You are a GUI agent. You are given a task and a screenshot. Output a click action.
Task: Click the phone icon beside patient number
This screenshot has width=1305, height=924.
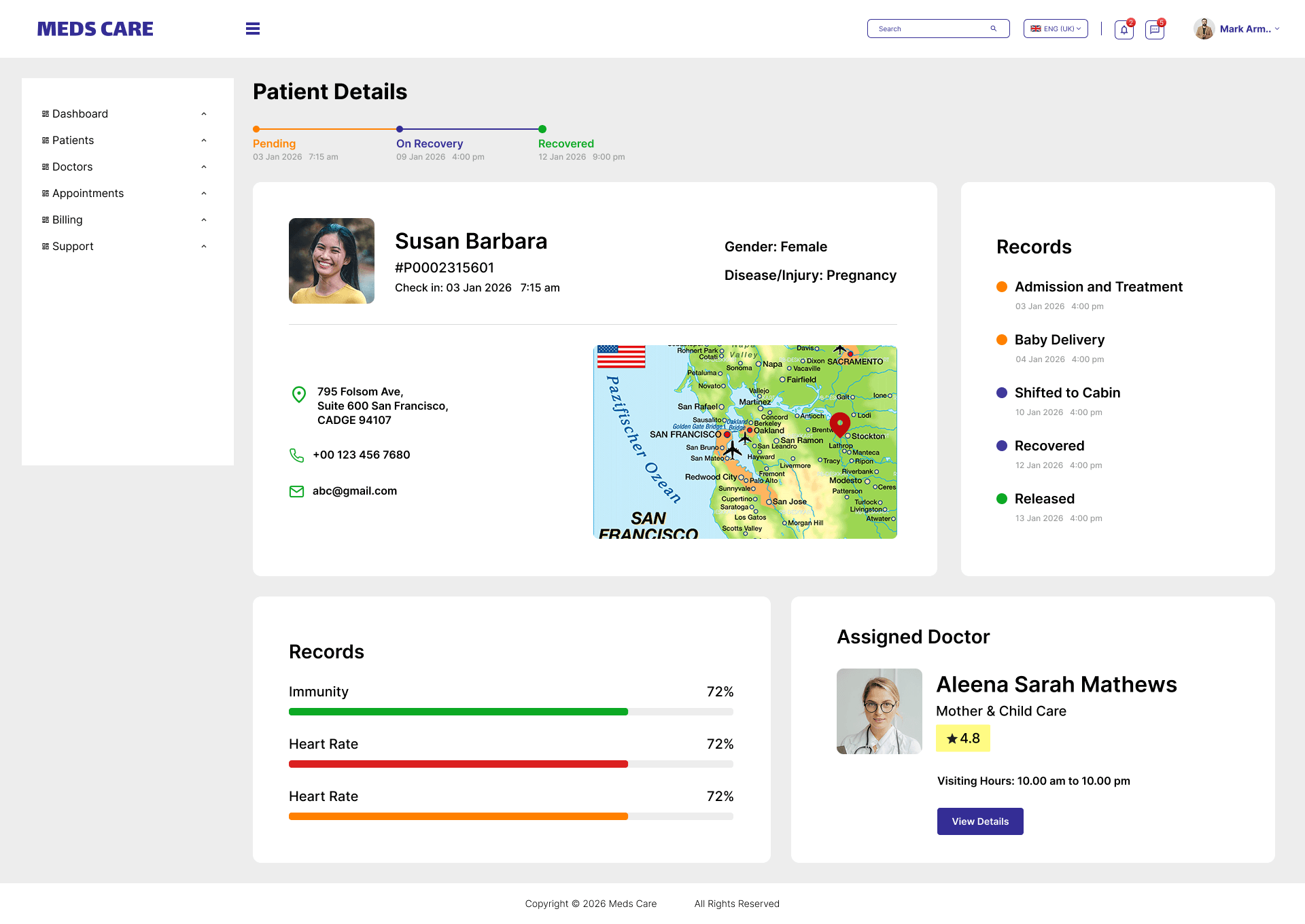296,455
